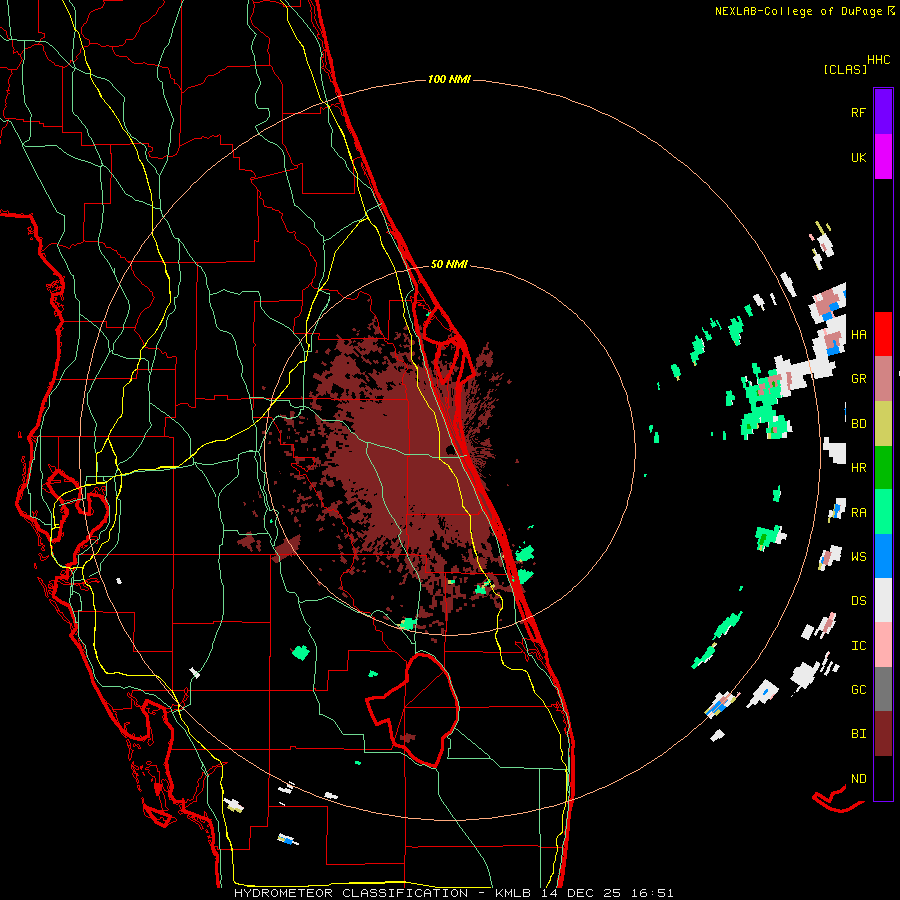Select the gray GC legend swatch
Image resolution: width=900 pixels, height=900 pixels.
(883, 689)
